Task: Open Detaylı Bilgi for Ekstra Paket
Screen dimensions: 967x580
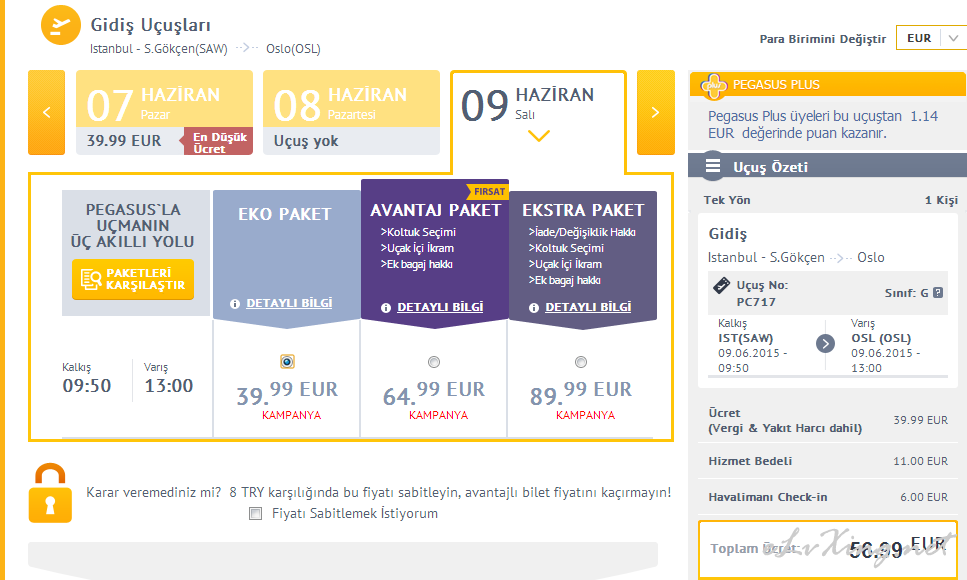Action: (x=588, y=307)
